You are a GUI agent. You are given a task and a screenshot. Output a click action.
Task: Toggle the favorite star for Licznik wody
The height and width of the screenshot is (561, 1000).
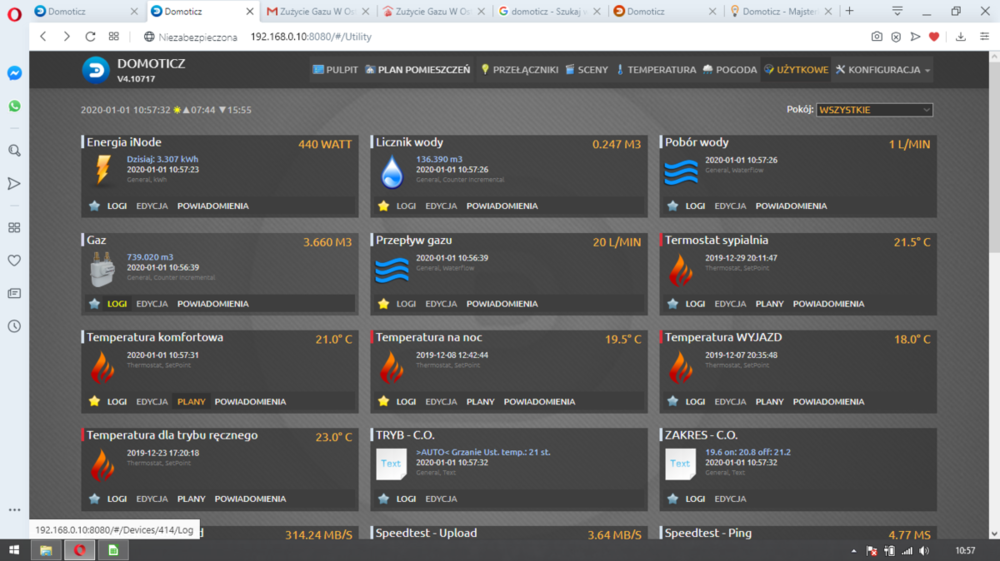[x=383, y=206]
